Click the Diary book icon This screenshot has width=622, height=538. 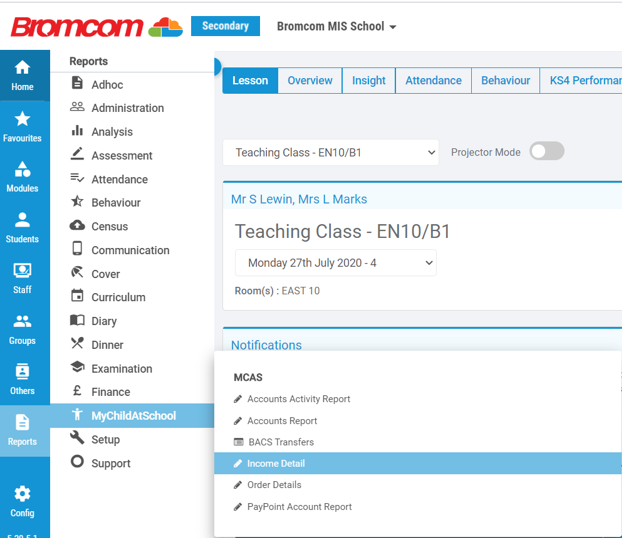click(x=77, y=320)
